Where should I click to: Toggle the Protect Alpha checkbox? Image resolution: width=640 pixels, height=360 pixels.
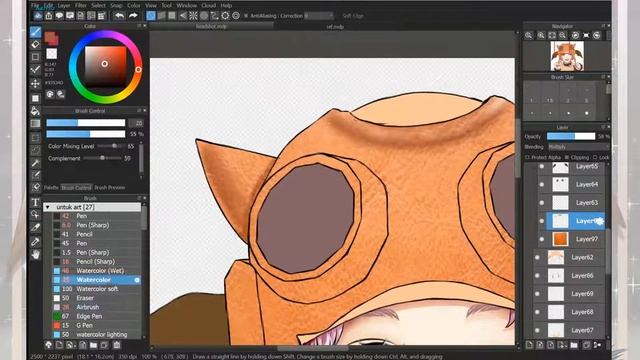(x=527, y=157)
